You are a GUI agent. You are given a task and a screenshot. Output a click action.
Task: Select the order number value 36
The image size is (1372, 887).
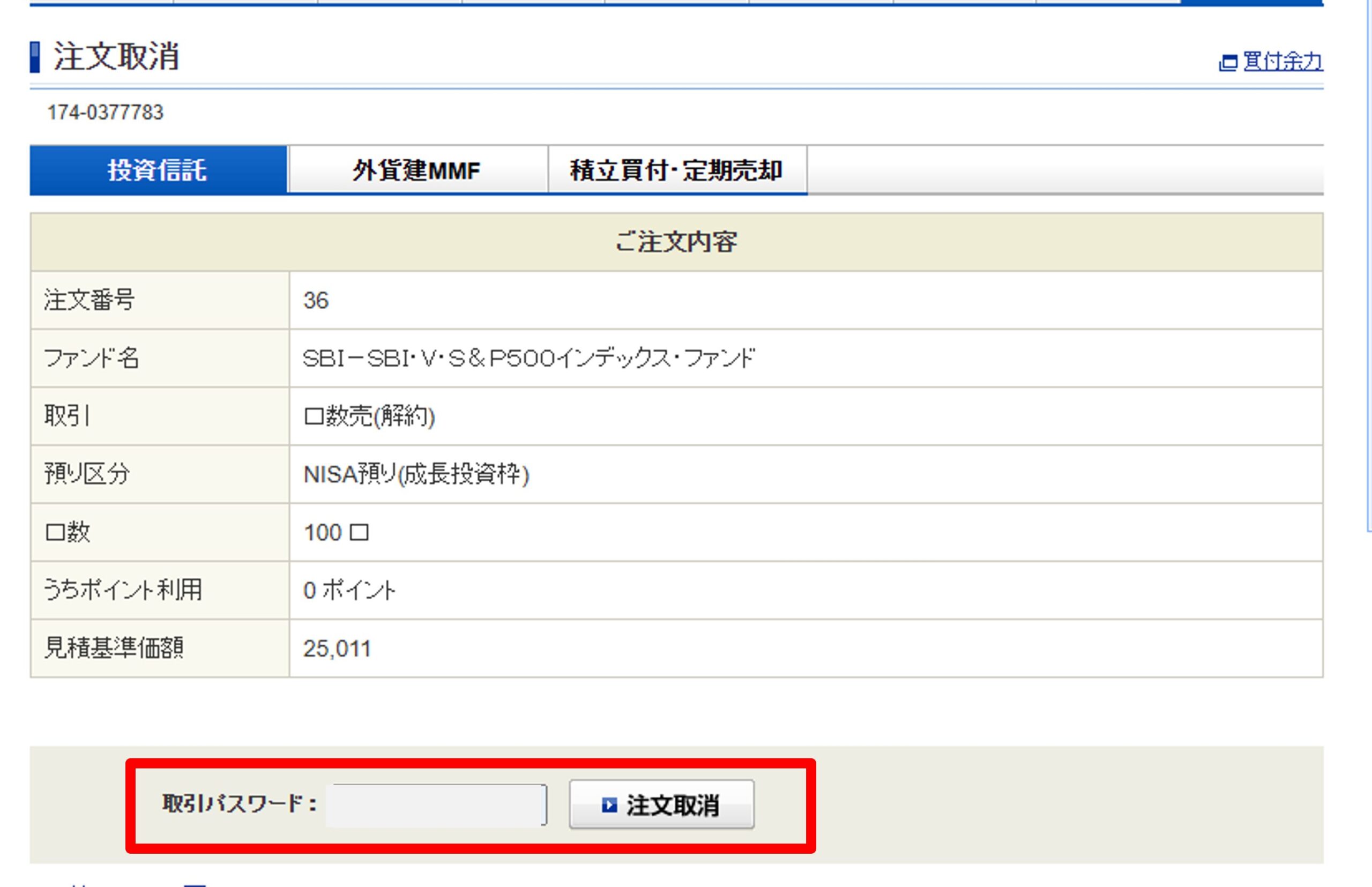[316, 301]
